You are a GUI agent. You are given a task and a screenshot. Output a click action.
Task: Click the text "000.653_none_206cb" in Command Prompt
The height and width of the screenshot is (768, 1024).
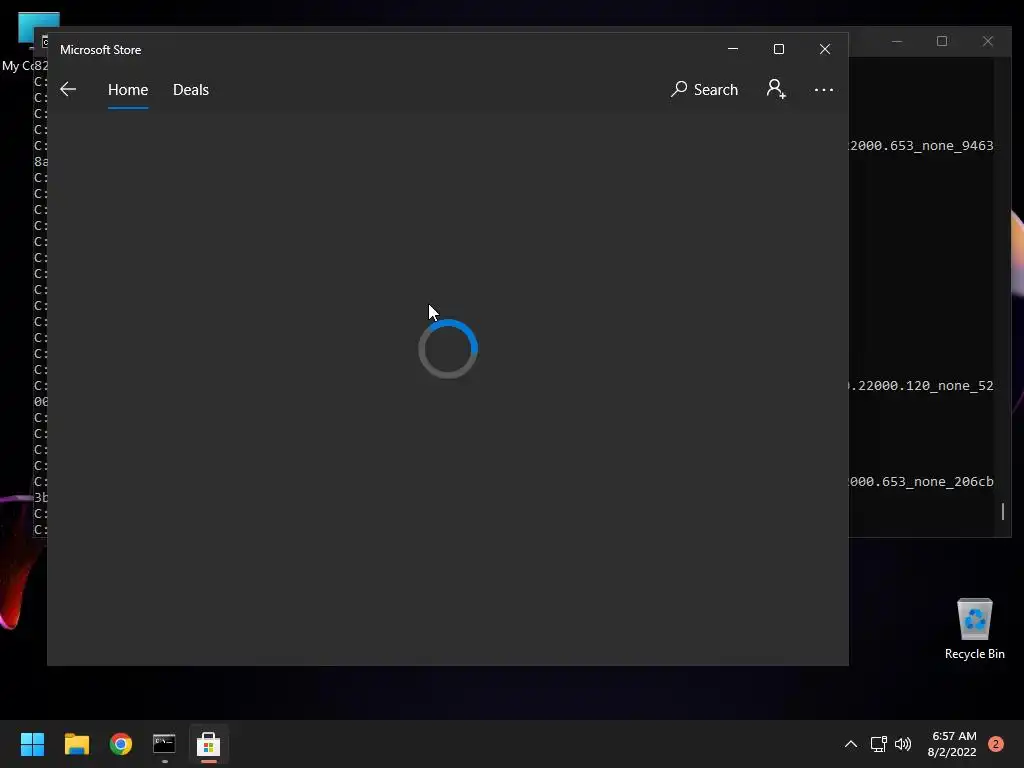[x=921, y=481]
